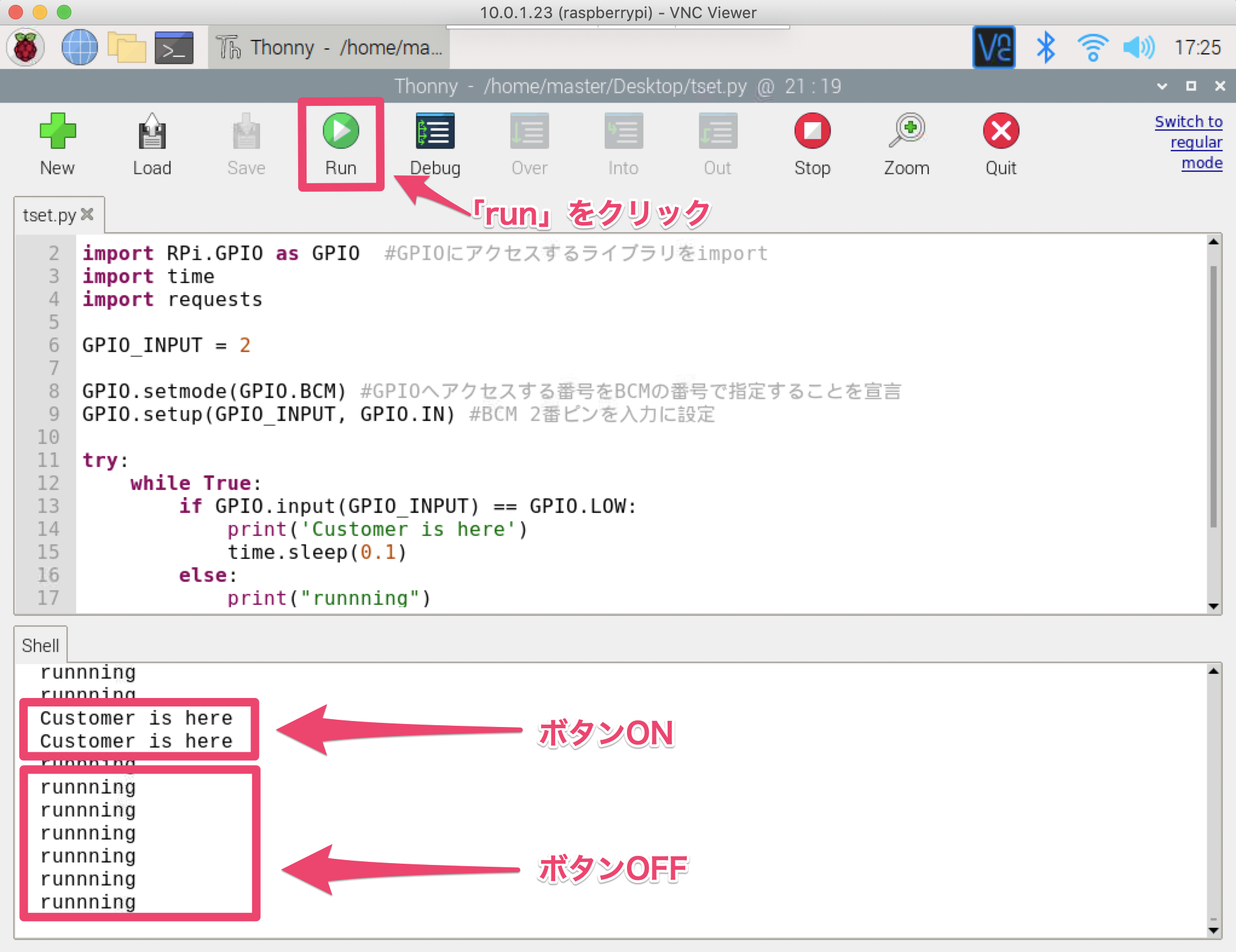
Task: Open the web browser globe icon
Action: (79, 48)
